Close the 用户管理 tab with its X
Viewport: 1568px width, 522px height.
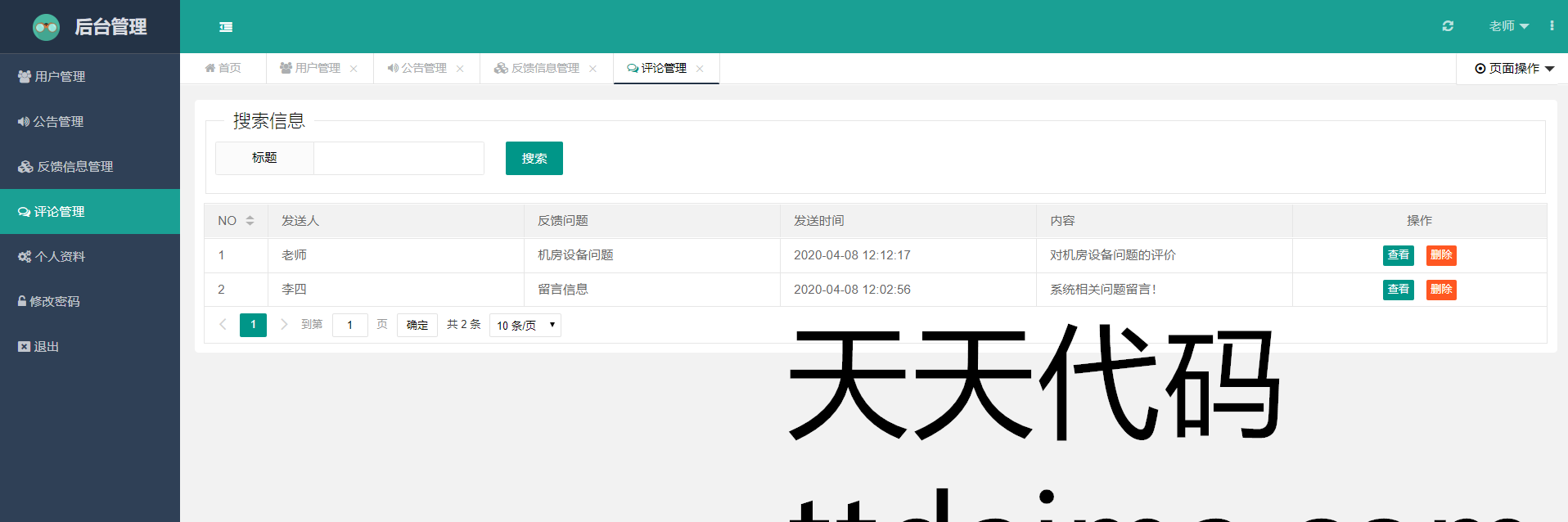pyautogui.click(x=354, y=69)
